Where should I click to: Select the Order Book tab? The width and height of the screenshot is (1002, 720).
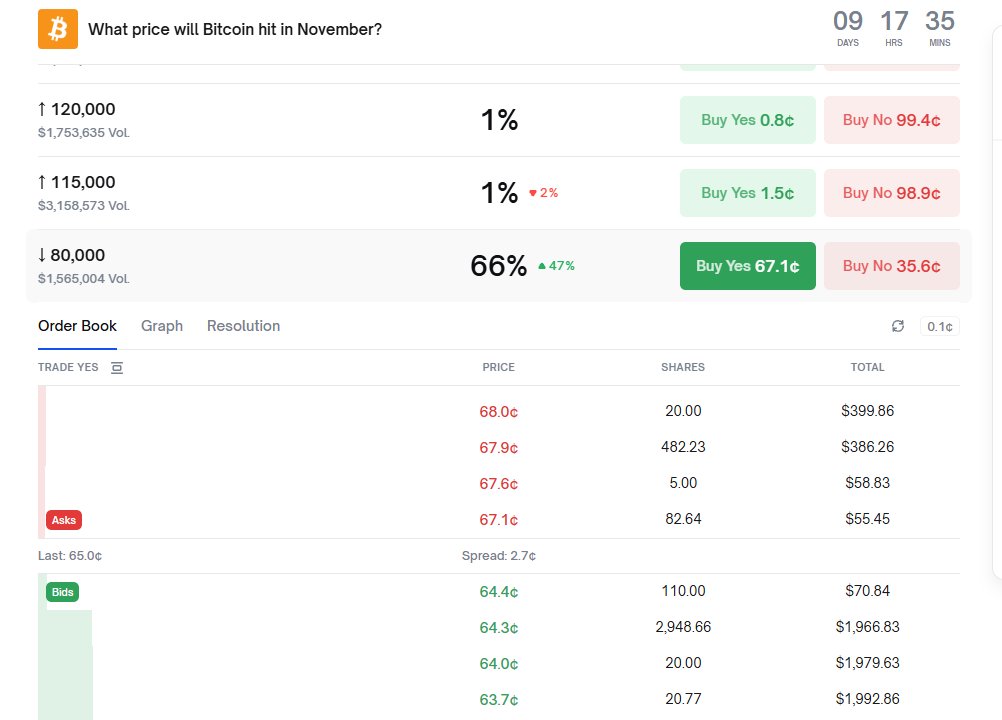(x=77, y=326)
